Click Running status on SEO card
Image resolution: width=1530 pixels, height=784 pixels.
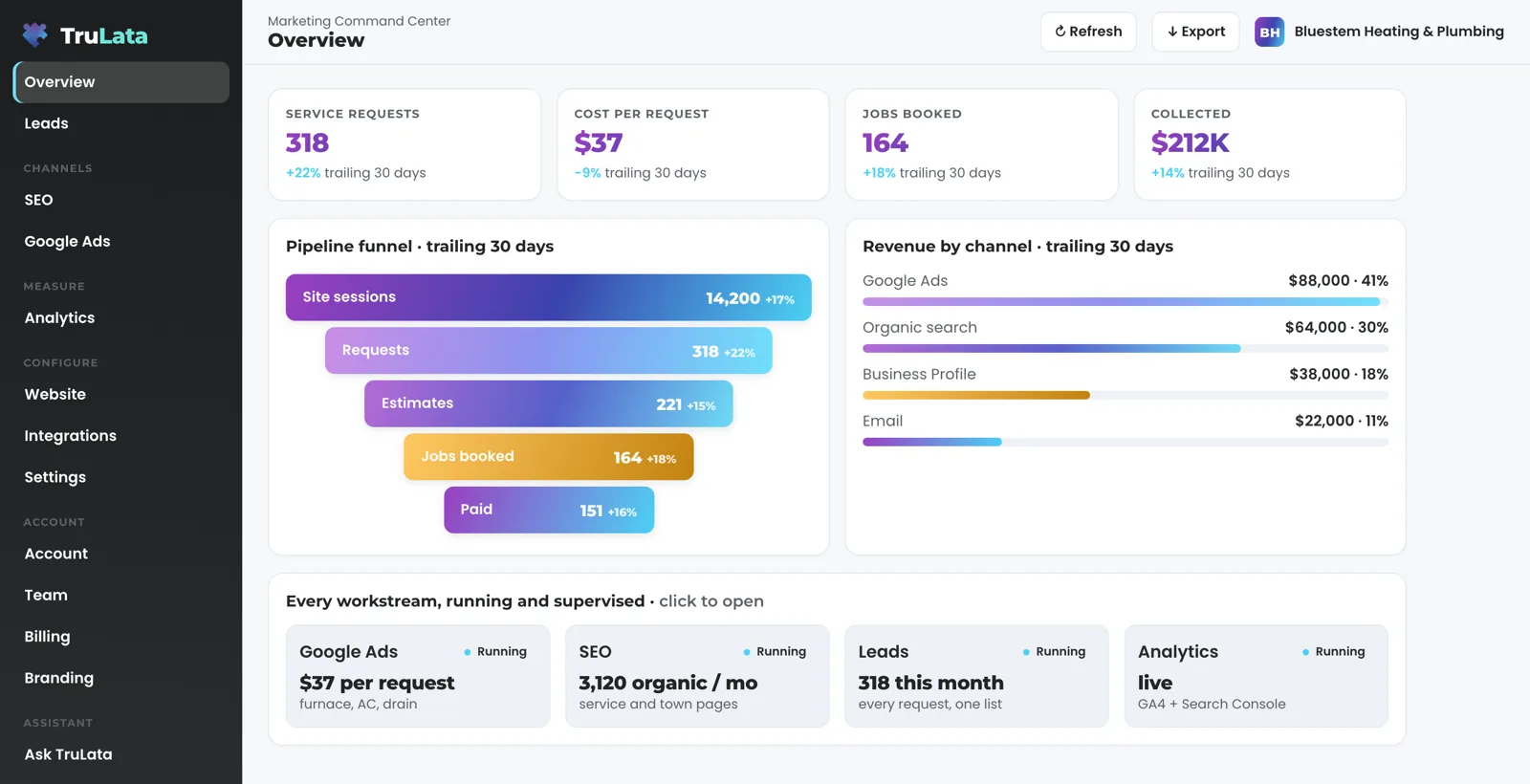(x=775, y=652)
